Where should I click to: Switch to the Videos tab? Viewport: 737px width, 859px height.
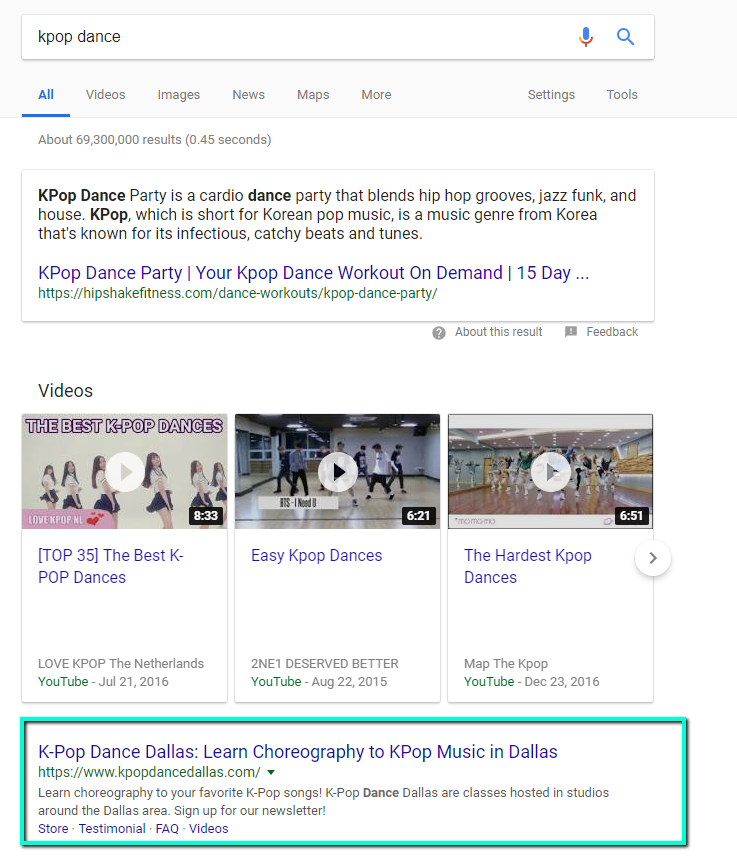105,95
